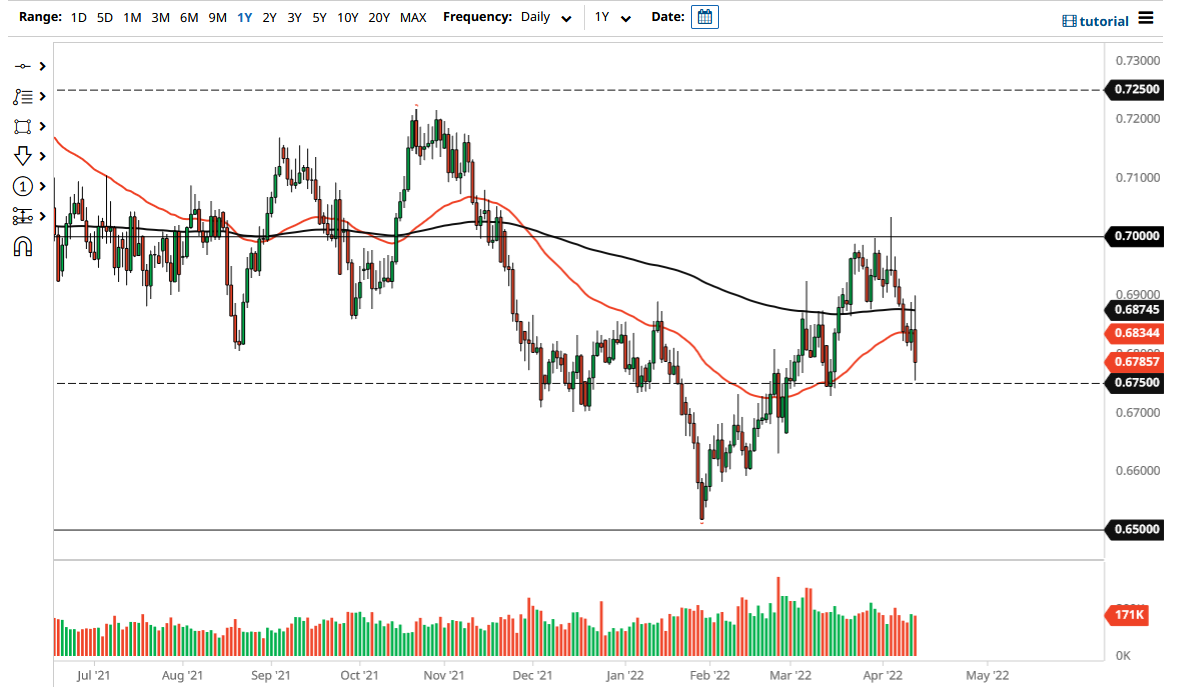Open the date picker calendar icon
Viewport: 1177px width, 699px height.
pyautogui.click(x=706, y=16)
